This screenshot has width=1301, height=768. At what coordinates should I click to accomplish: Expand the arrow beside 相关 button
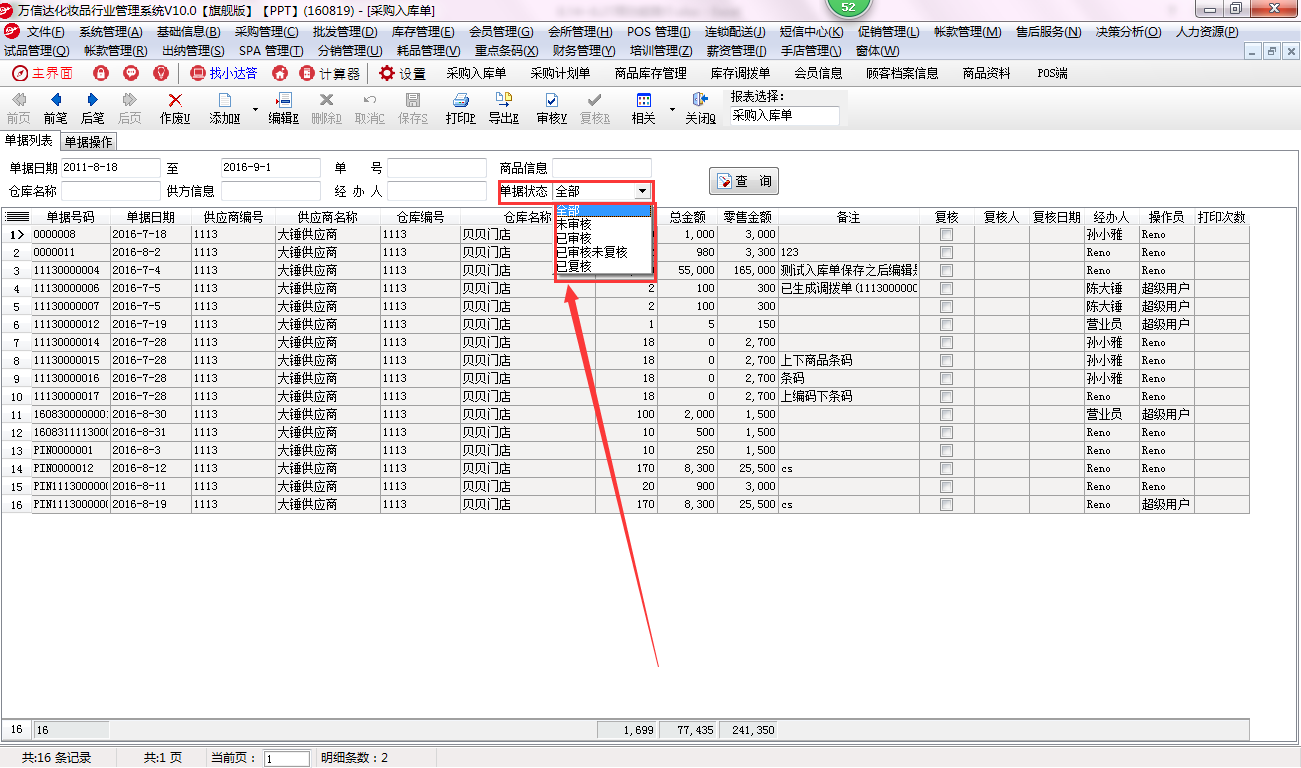click(672, 108)
